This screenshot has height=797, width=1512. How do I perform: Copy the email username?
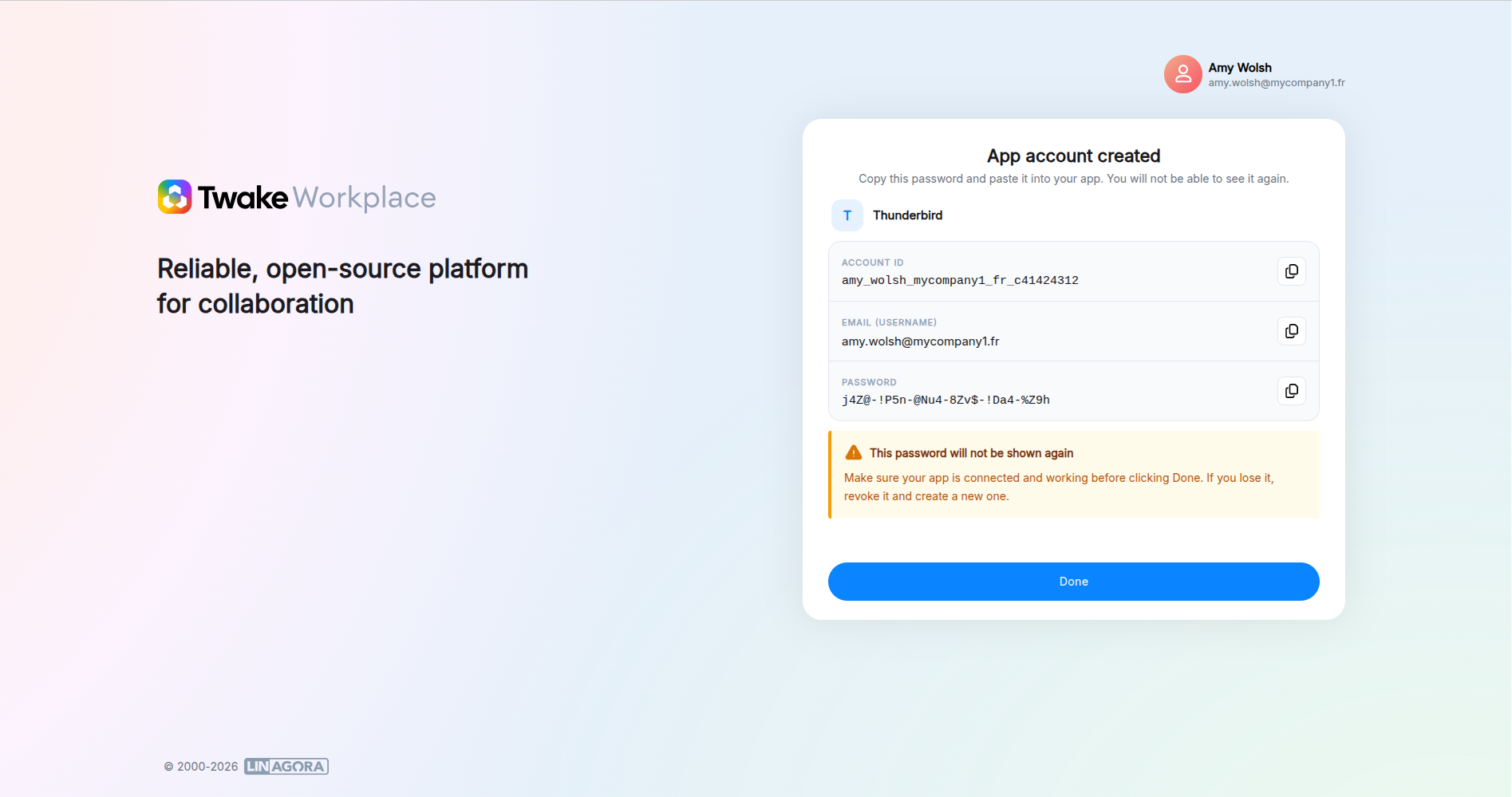(x=1291, y=331)
